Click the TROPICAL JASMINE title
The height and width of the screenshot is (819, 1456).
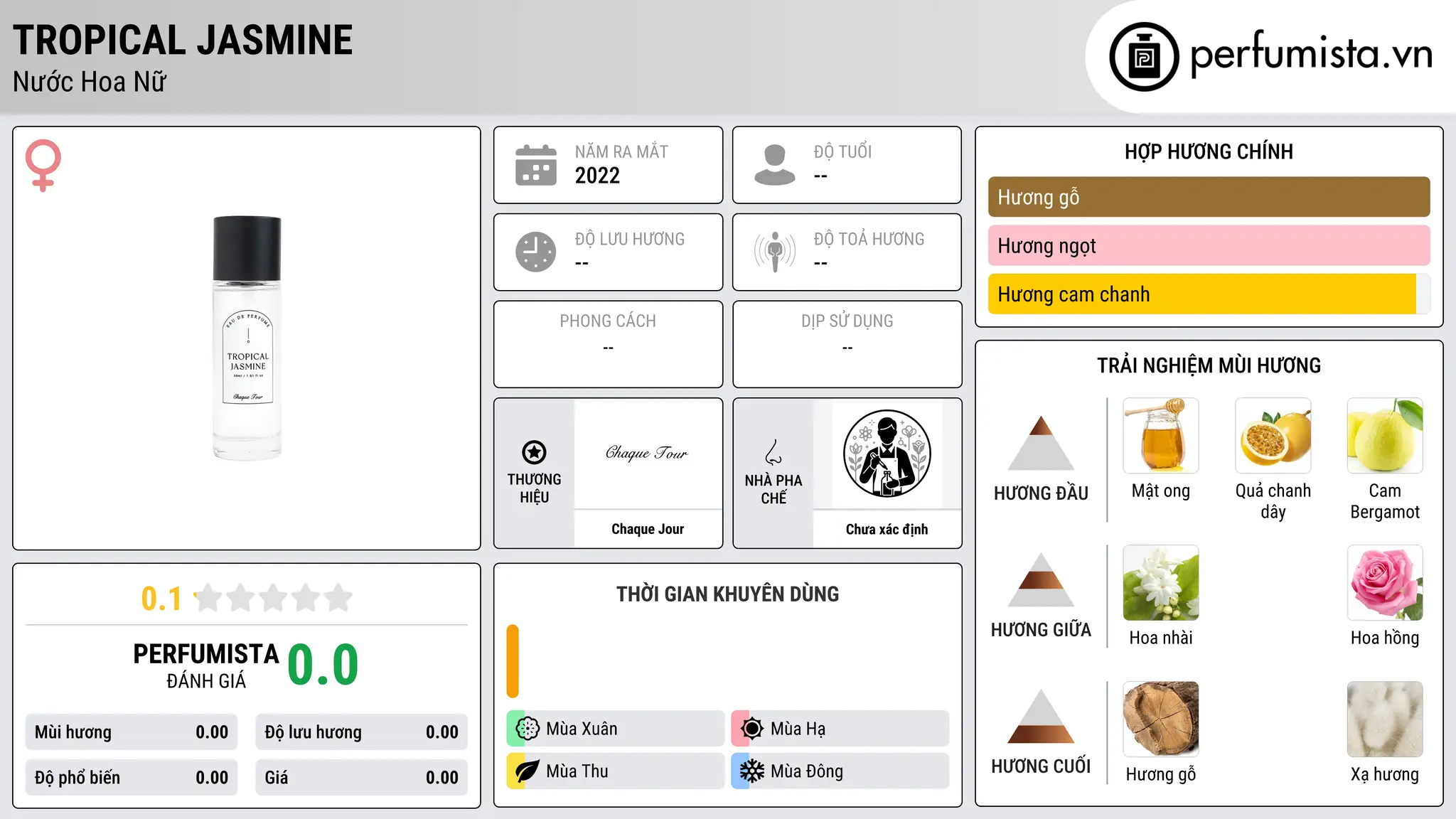[183, 40]
